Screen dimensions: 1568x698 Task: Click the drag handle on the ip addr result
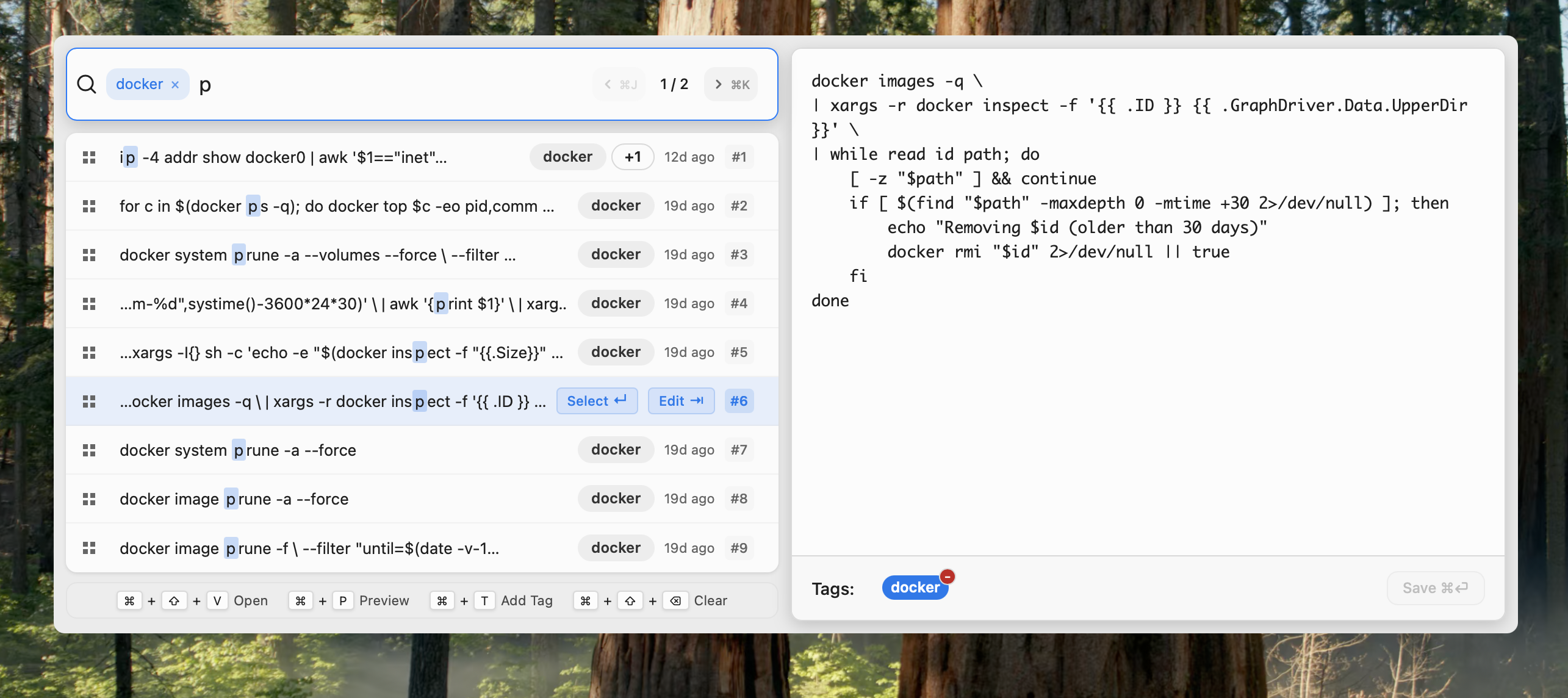point(89,157)
